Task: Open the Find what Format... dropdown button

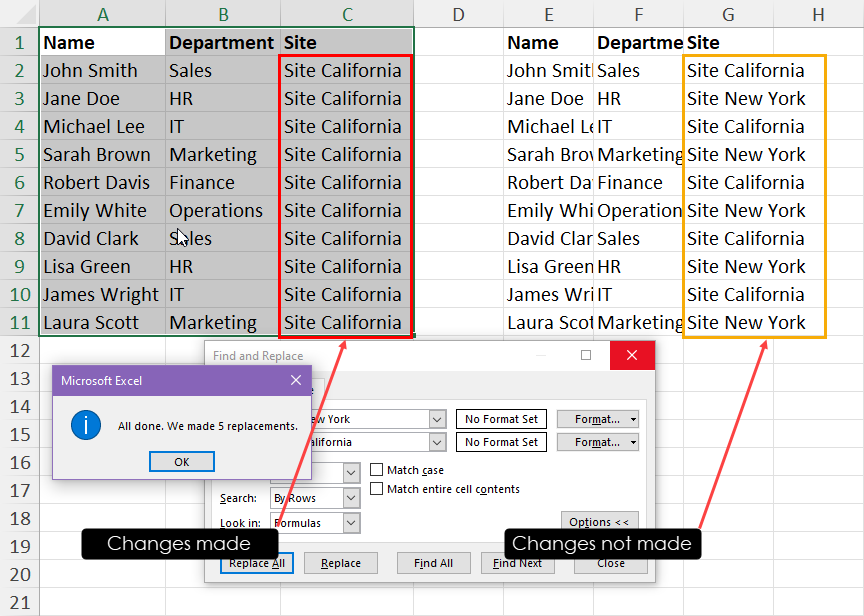Action: (x=598, y=419)
